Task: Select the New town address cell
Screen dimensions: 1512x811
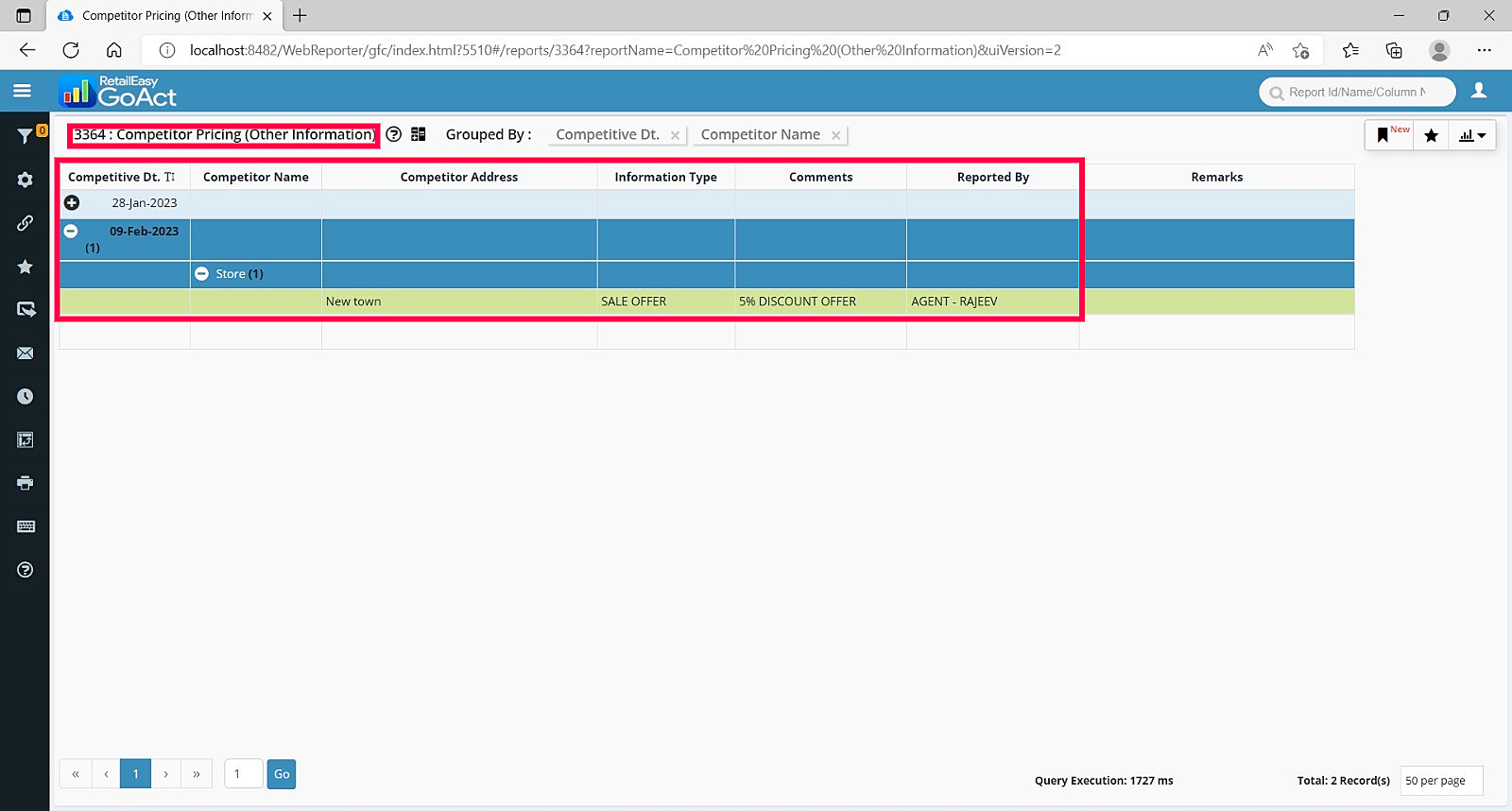Action: pyautogui.click(x=459, y=302)
